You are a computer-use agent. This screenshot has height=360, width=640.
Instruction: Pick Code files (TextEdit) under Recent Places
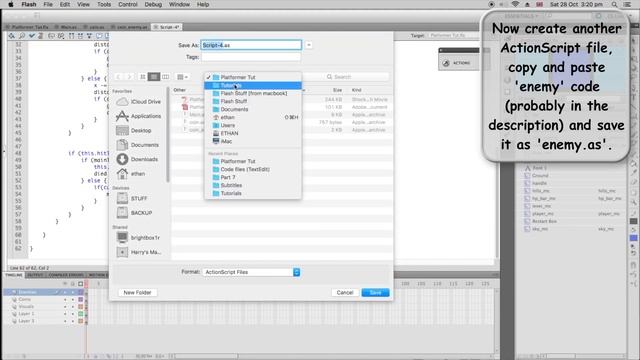(253, 169)
